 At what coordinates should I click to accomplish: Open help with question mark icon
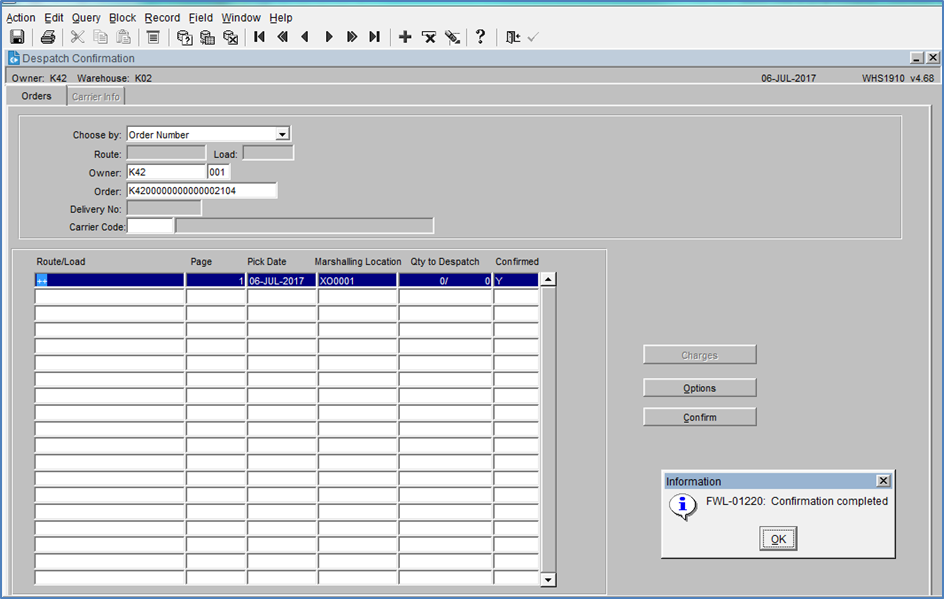(480, 37)
